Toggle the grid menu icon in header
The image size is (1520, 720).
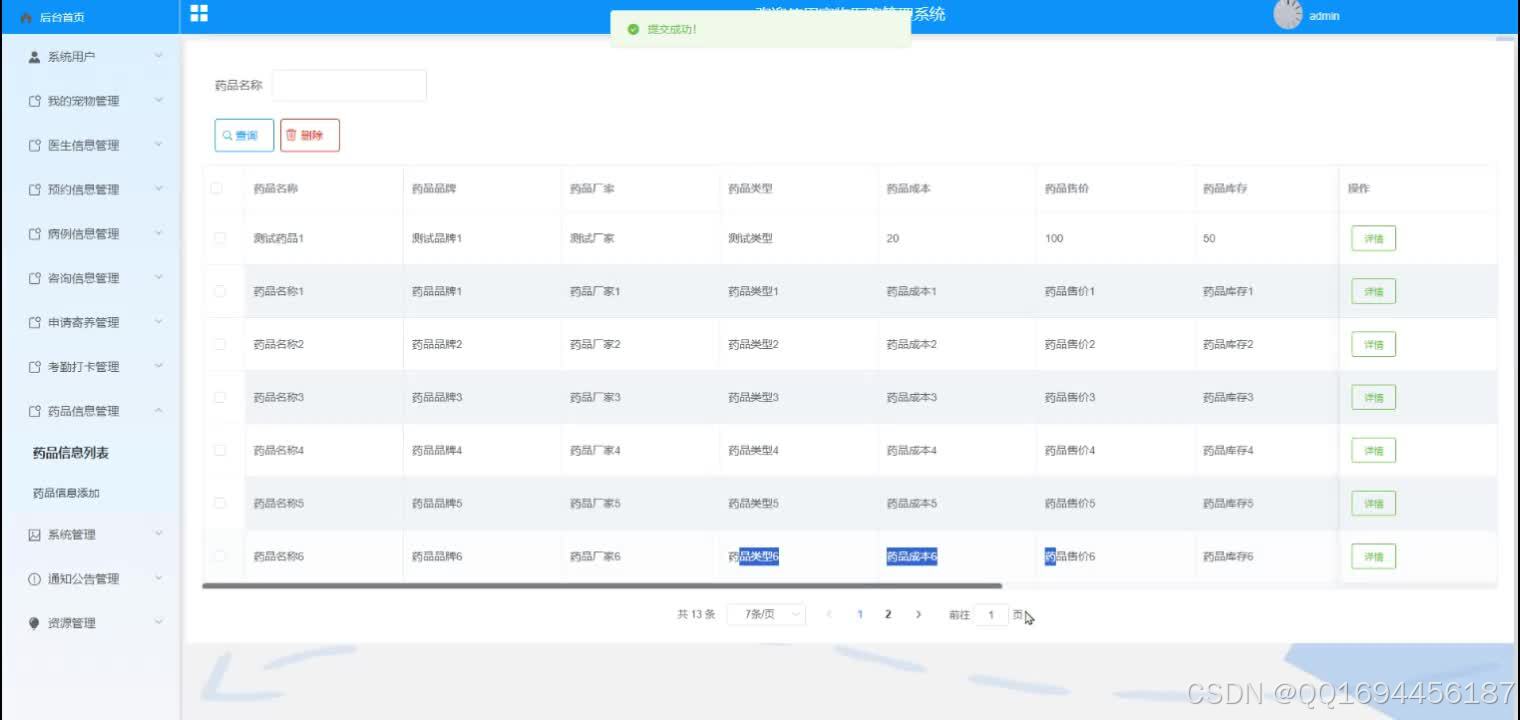[x=199, y=13]
